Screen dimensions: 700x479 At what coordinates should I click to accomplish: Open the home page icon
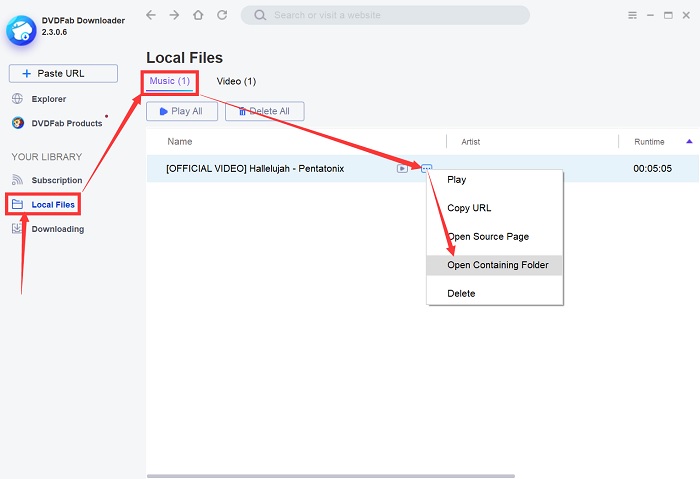pos(198,15)
